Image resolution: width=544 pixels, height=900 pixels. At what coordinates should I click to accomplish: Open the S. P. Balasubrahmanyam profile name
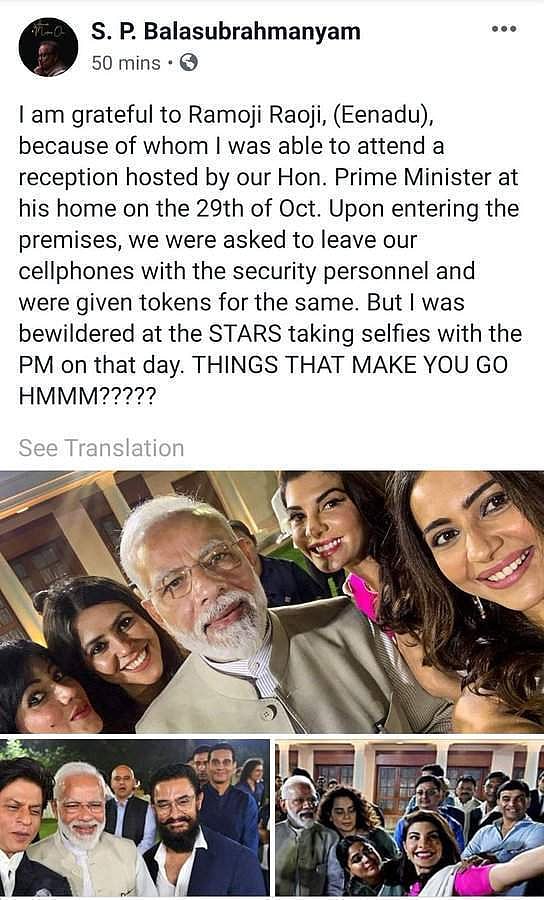(x=226, y=32)
